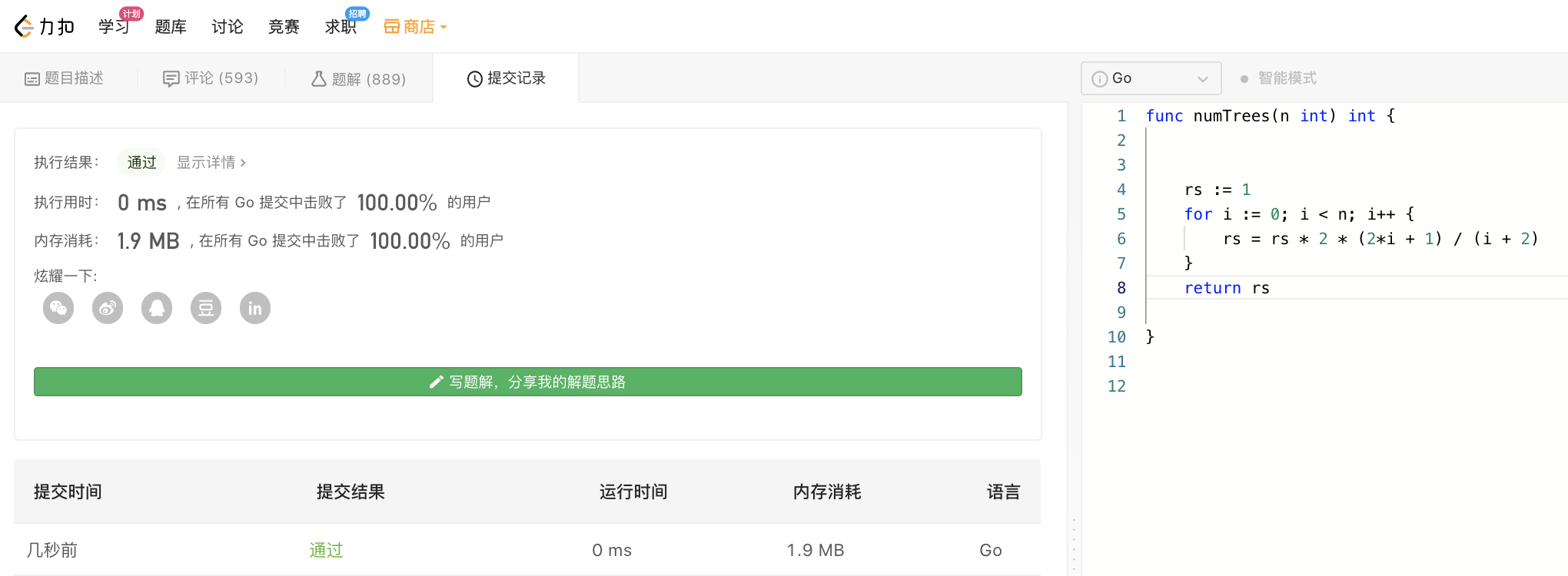Screen dimensions: 1568x576
Task: Open the Go language dropdown
Action: pyautogui.click(x=1151, y=78)
